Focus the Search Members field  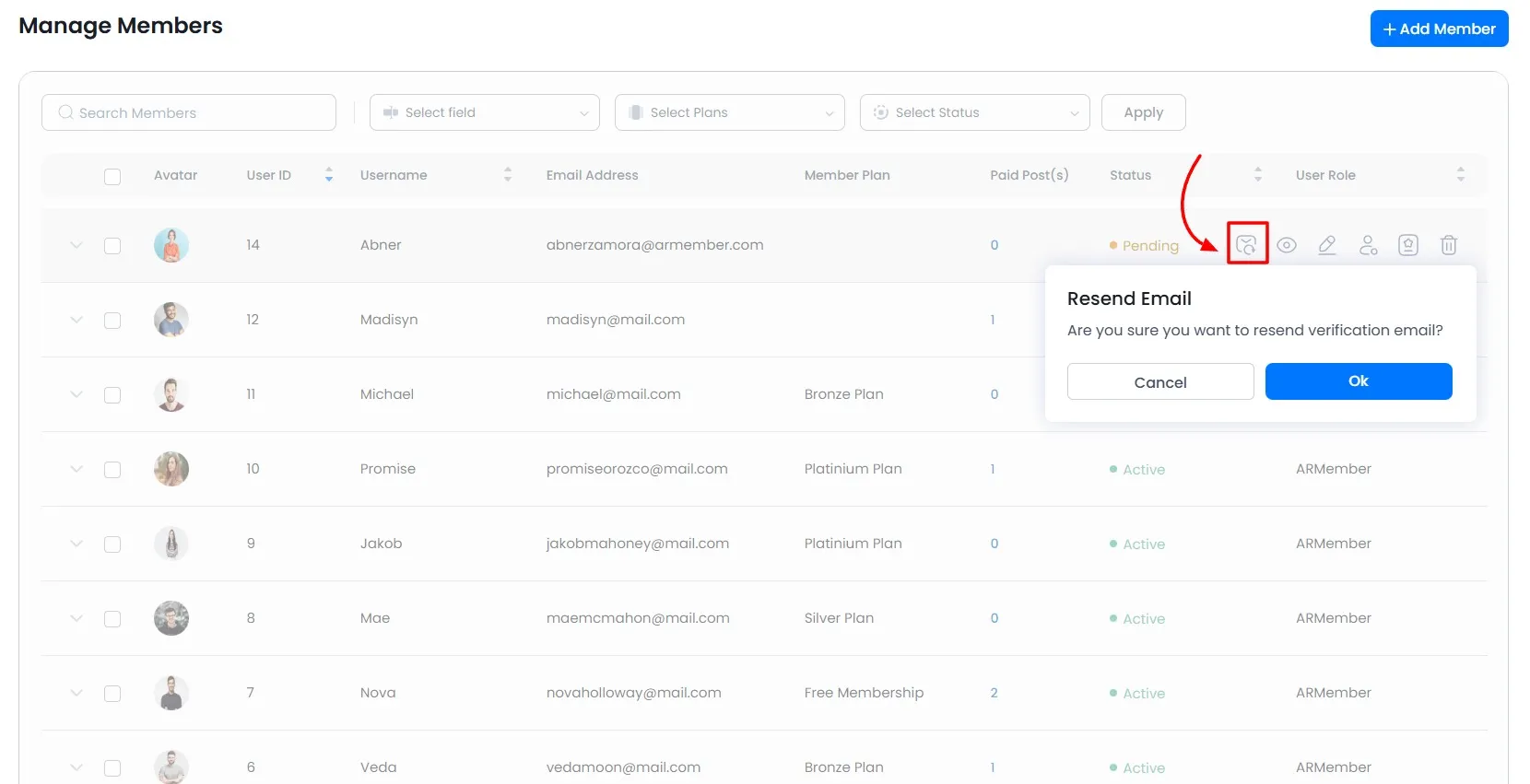(189, 112)
